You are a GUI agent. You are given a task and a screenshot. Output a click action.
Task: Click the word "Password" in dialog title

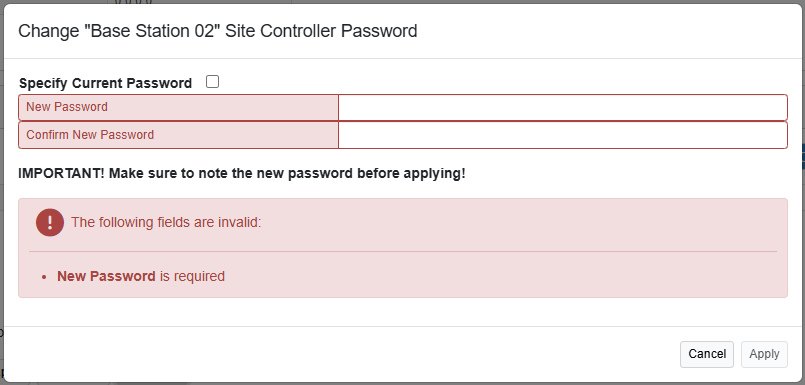[x=379, y=31]
